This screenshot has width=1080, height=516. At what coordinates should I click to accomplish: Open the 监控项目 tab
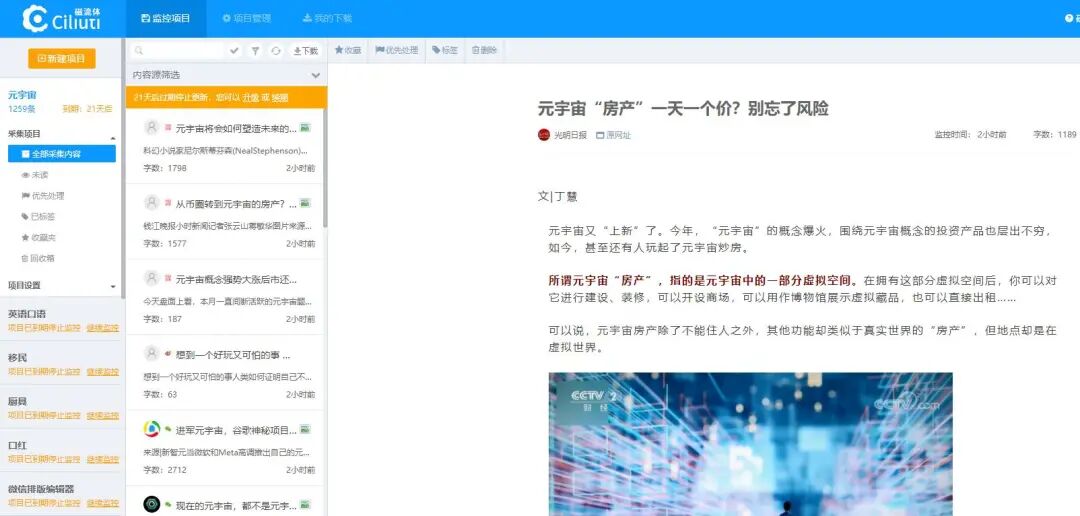166,19
